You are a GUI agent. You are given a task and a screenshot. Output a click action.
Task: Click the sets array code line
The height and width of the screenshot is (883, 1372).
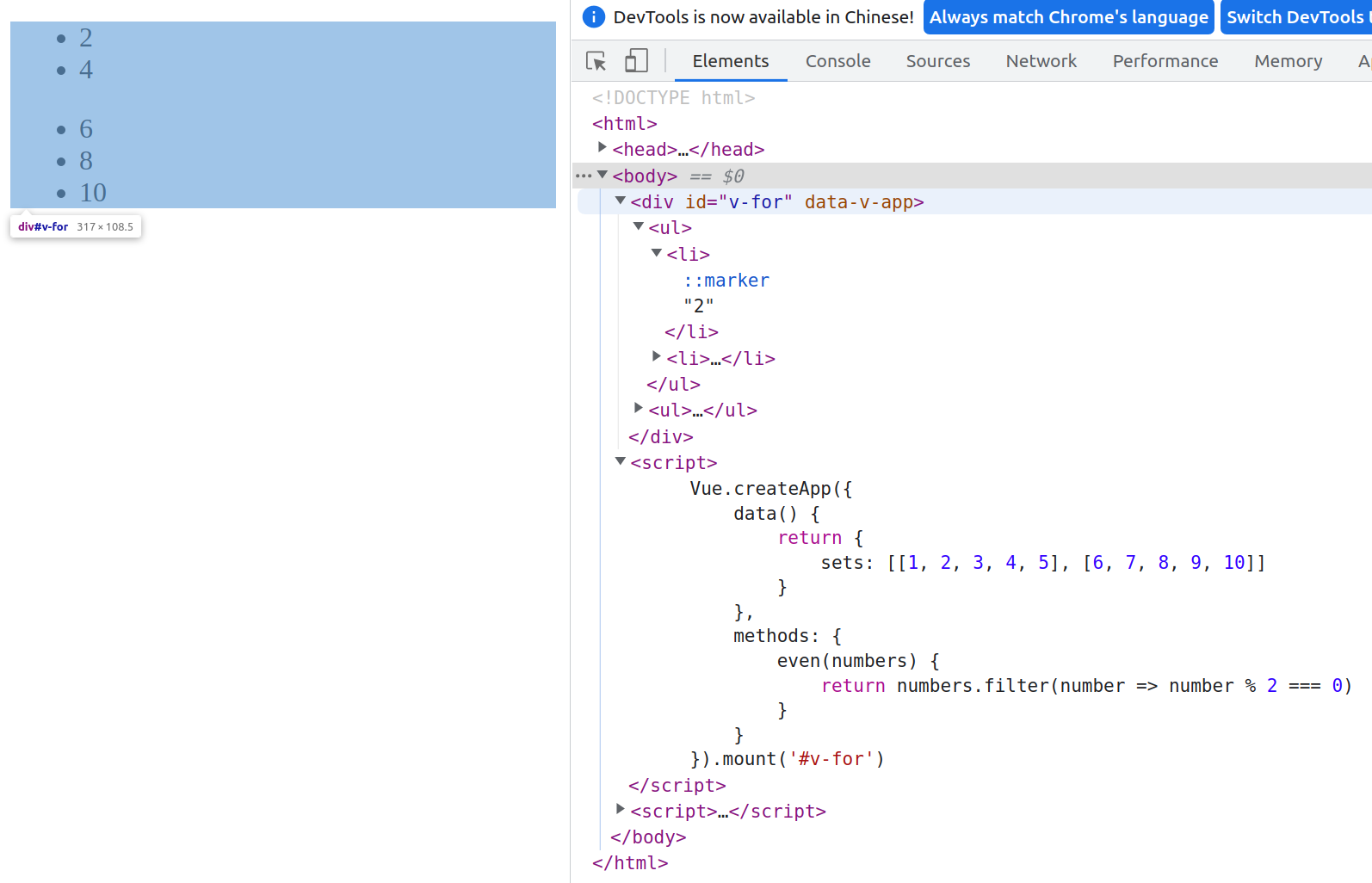click(1043, 563)
